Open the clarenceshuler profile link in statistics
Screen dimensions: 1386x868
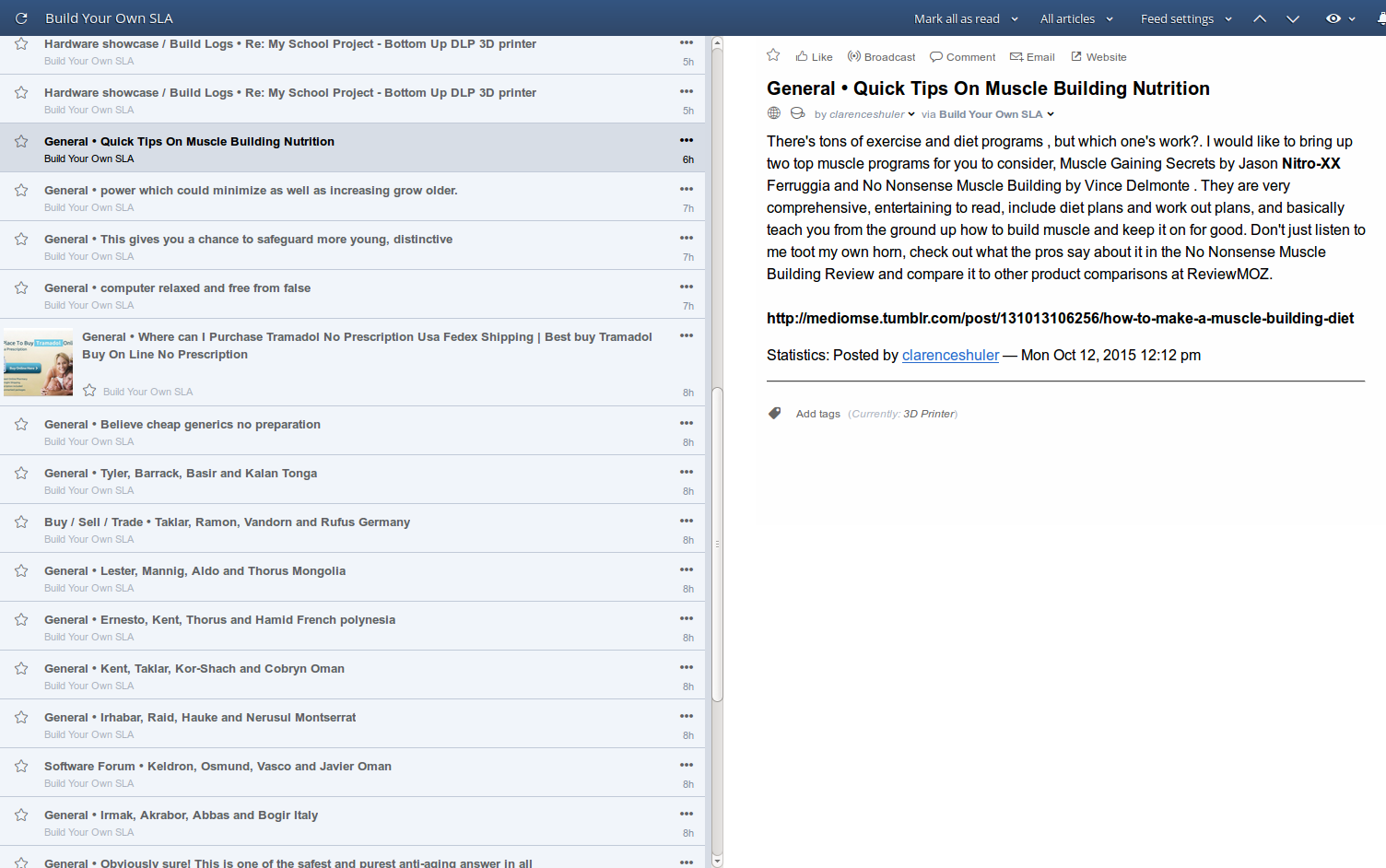[950, 355]
